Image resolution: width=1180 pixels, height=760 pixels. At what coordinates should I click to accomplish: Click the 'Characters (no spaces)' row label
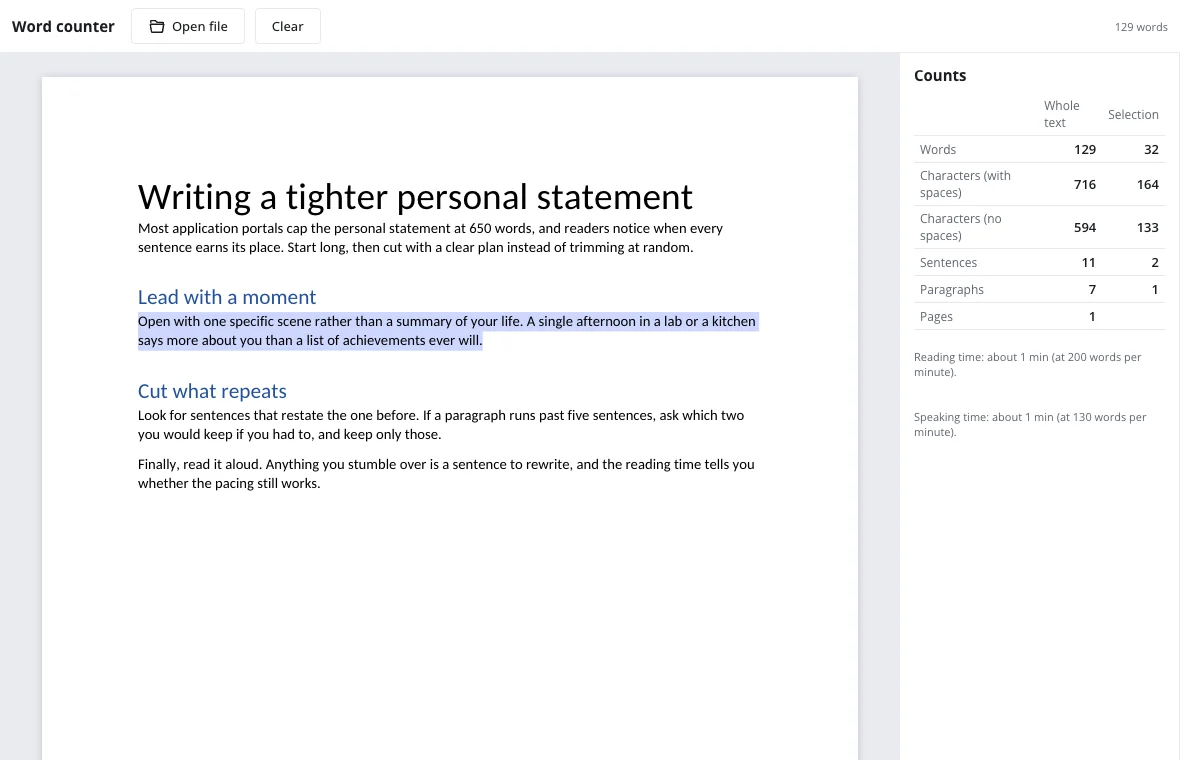pos(960,227)
